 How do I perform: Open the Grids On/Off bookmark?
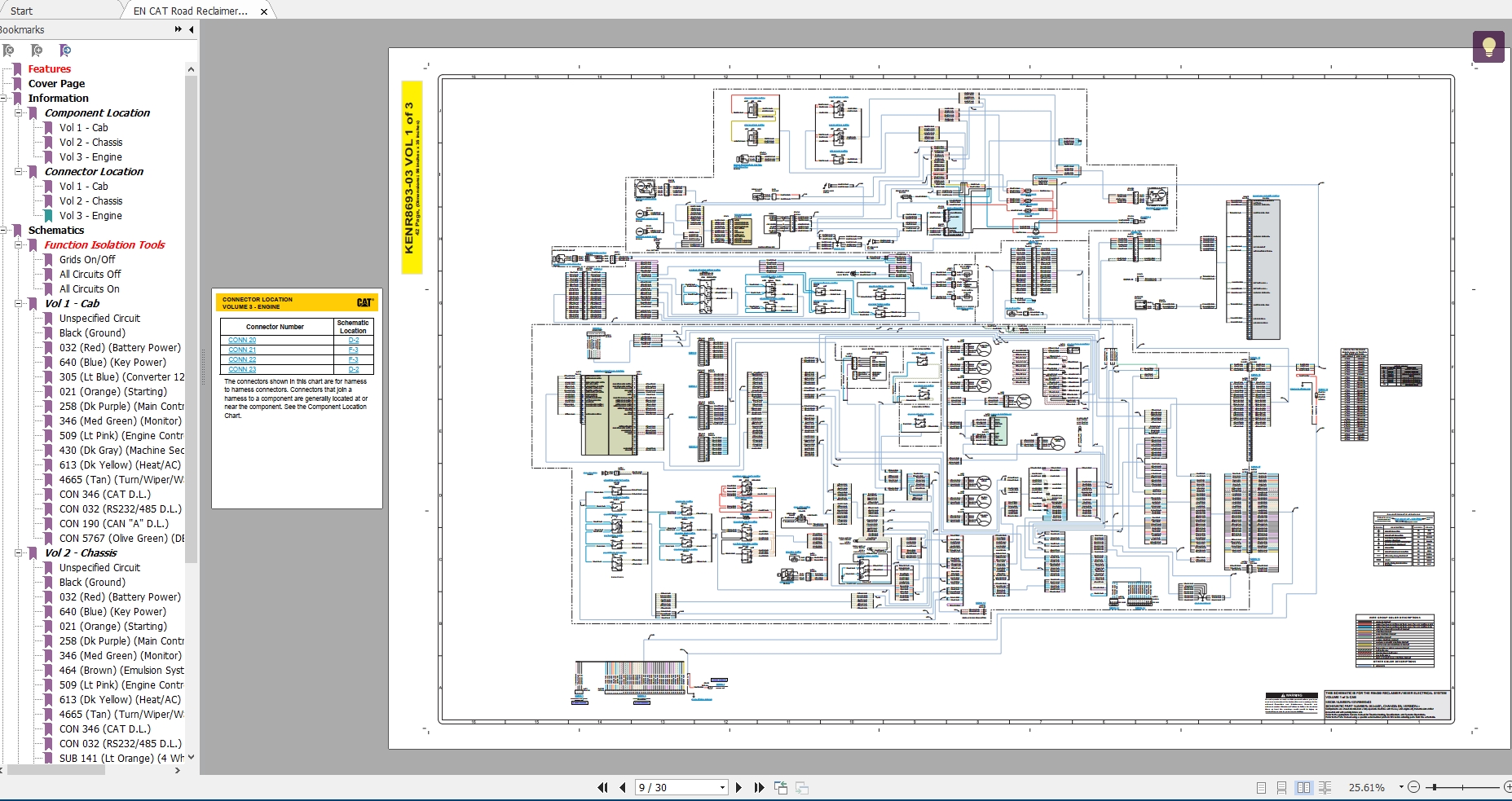(x=87, y=260)
